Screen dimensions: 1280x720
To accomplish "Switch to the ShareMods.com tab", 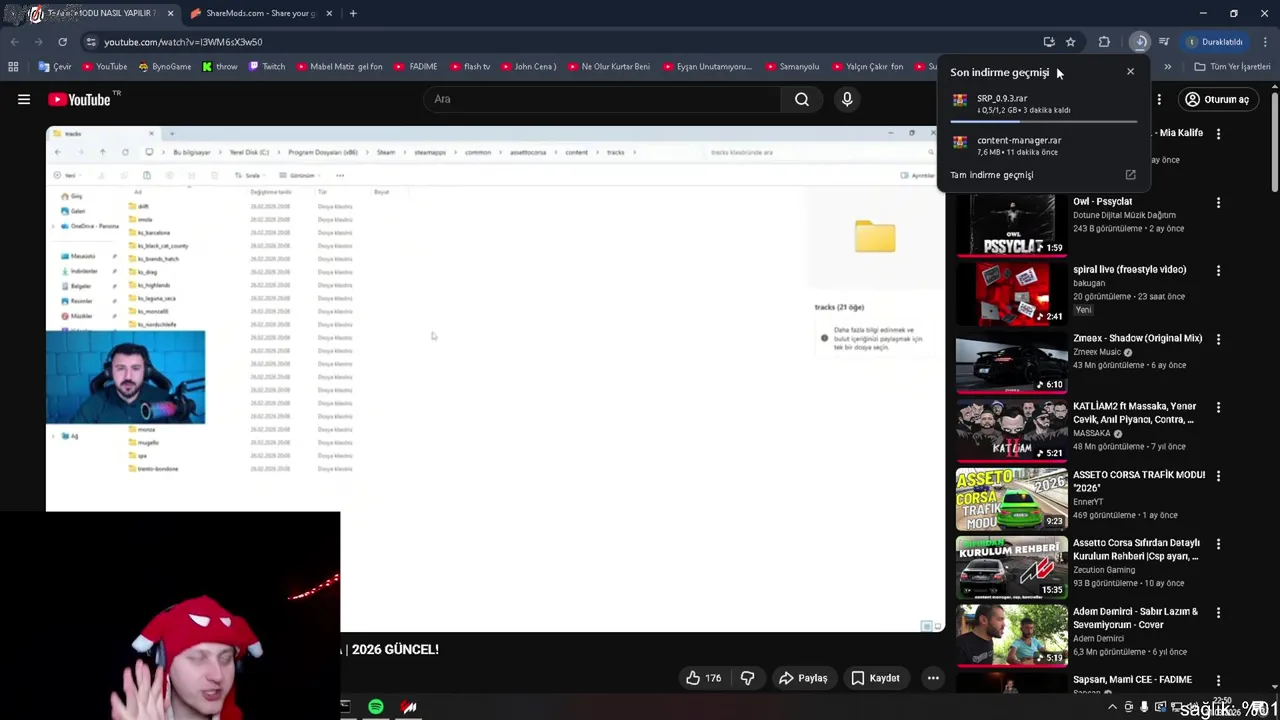I will coord(263,13).
